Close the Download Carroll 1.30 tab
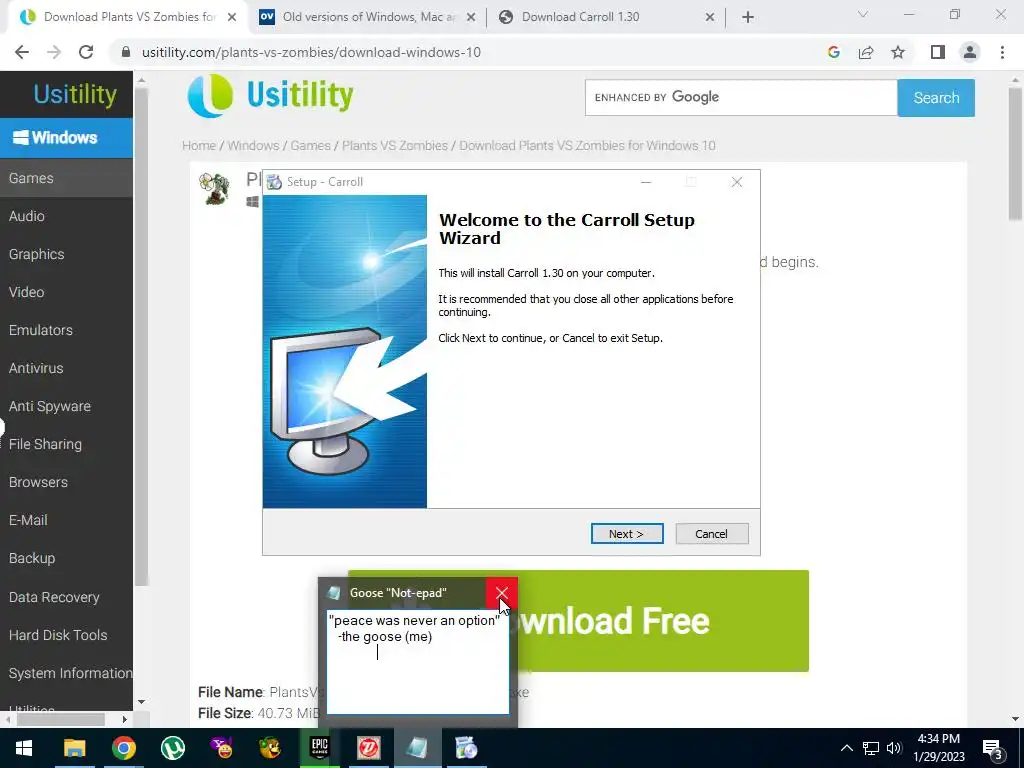The image size is (1024, 768). click(x=710, y=17)
